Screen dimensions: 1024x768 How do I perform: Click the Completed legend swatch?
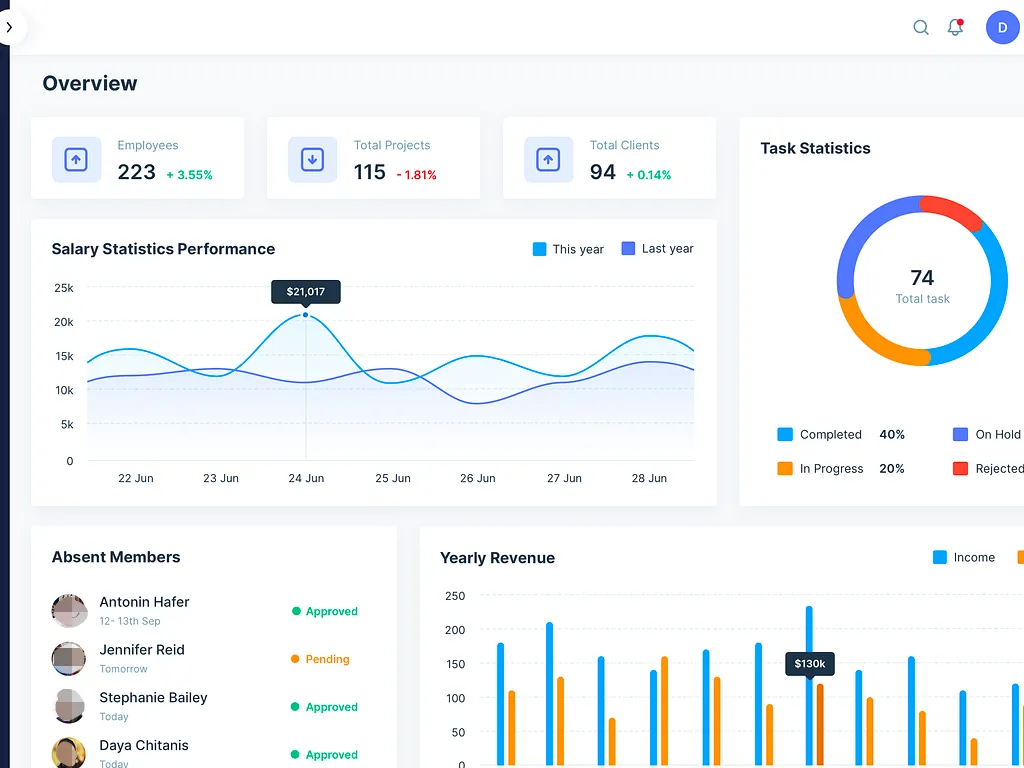coord(785,434)
